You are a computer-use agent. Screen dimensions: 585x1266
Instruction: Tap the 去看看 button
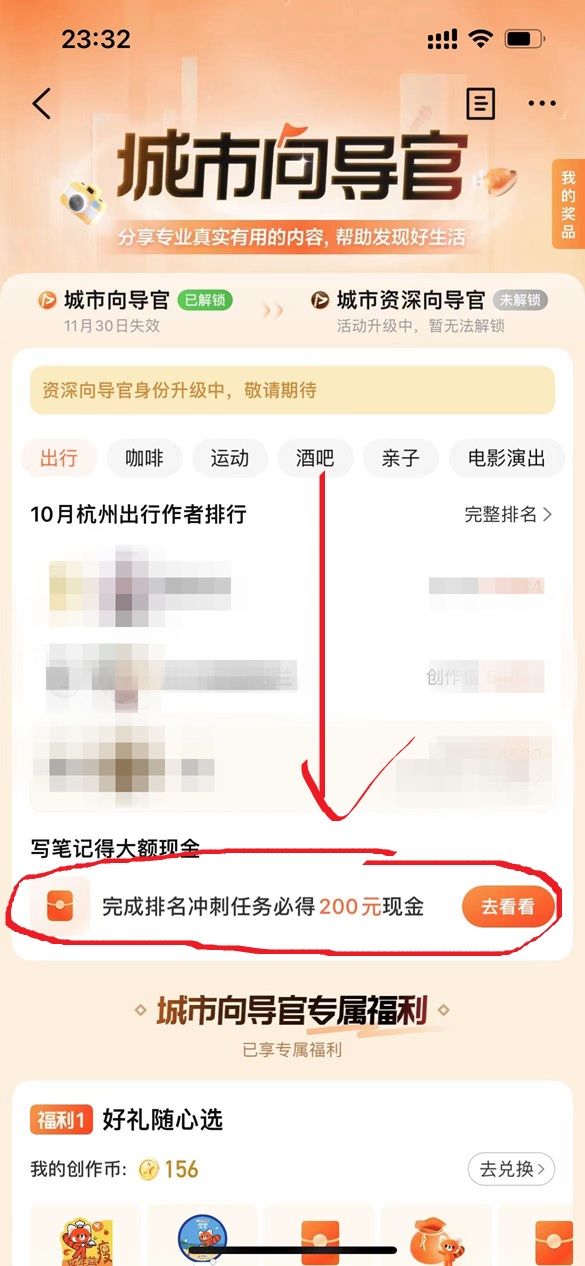tap(508, 907)
